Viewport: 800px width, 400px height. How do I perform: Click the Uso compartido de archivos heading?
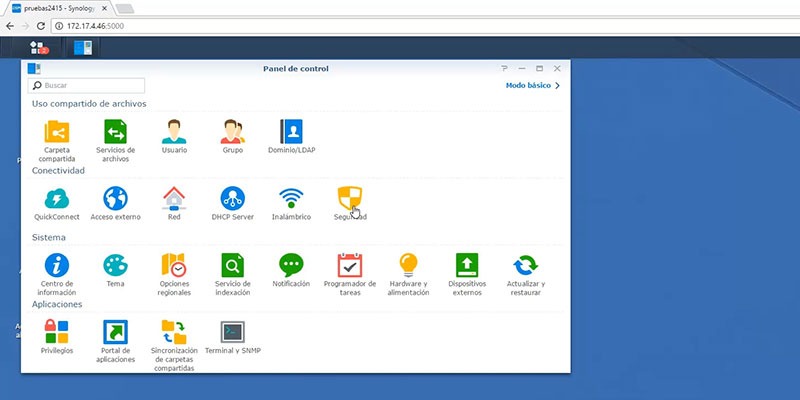coord(89,104)
